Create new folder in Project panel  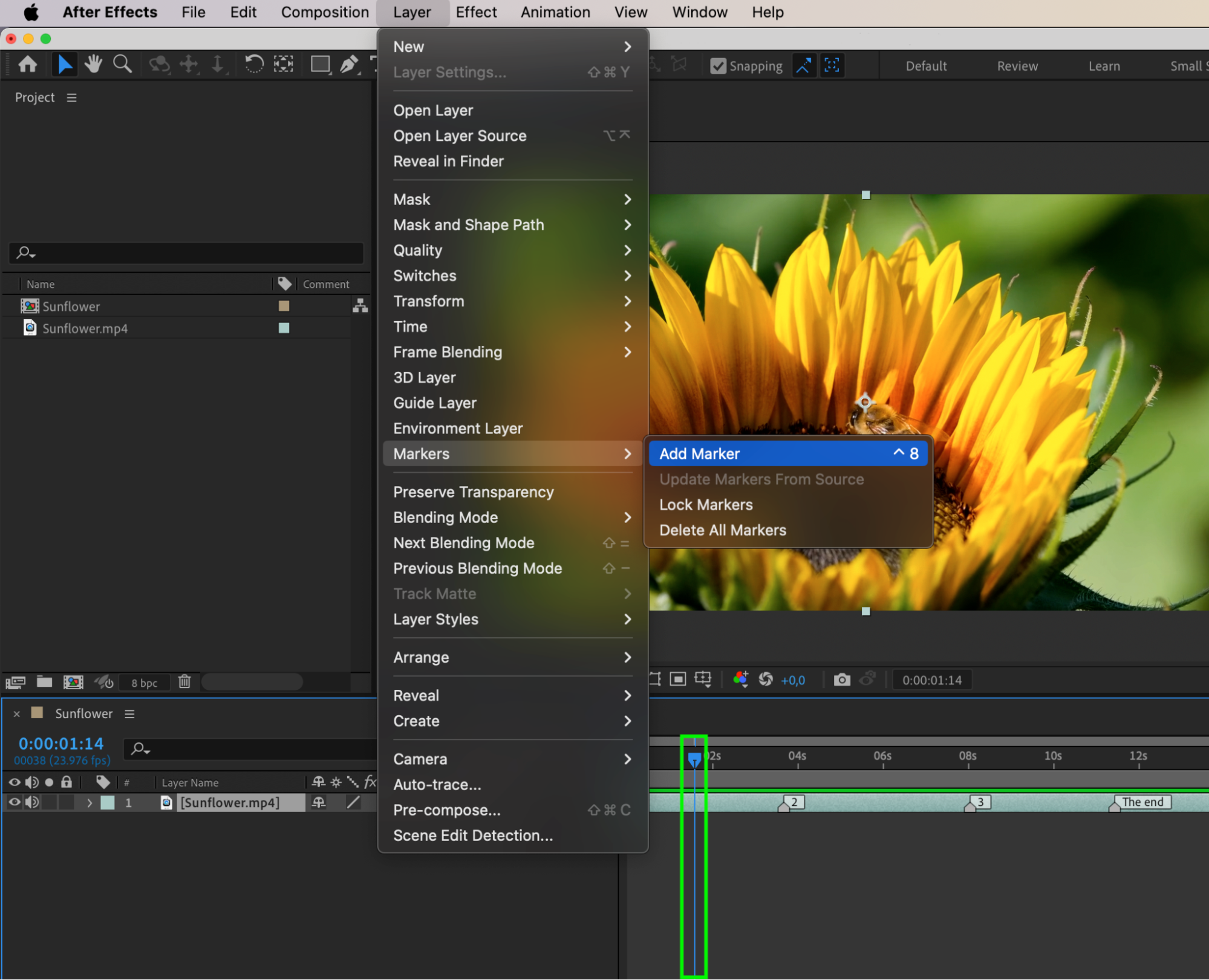(x=44, y=682)
